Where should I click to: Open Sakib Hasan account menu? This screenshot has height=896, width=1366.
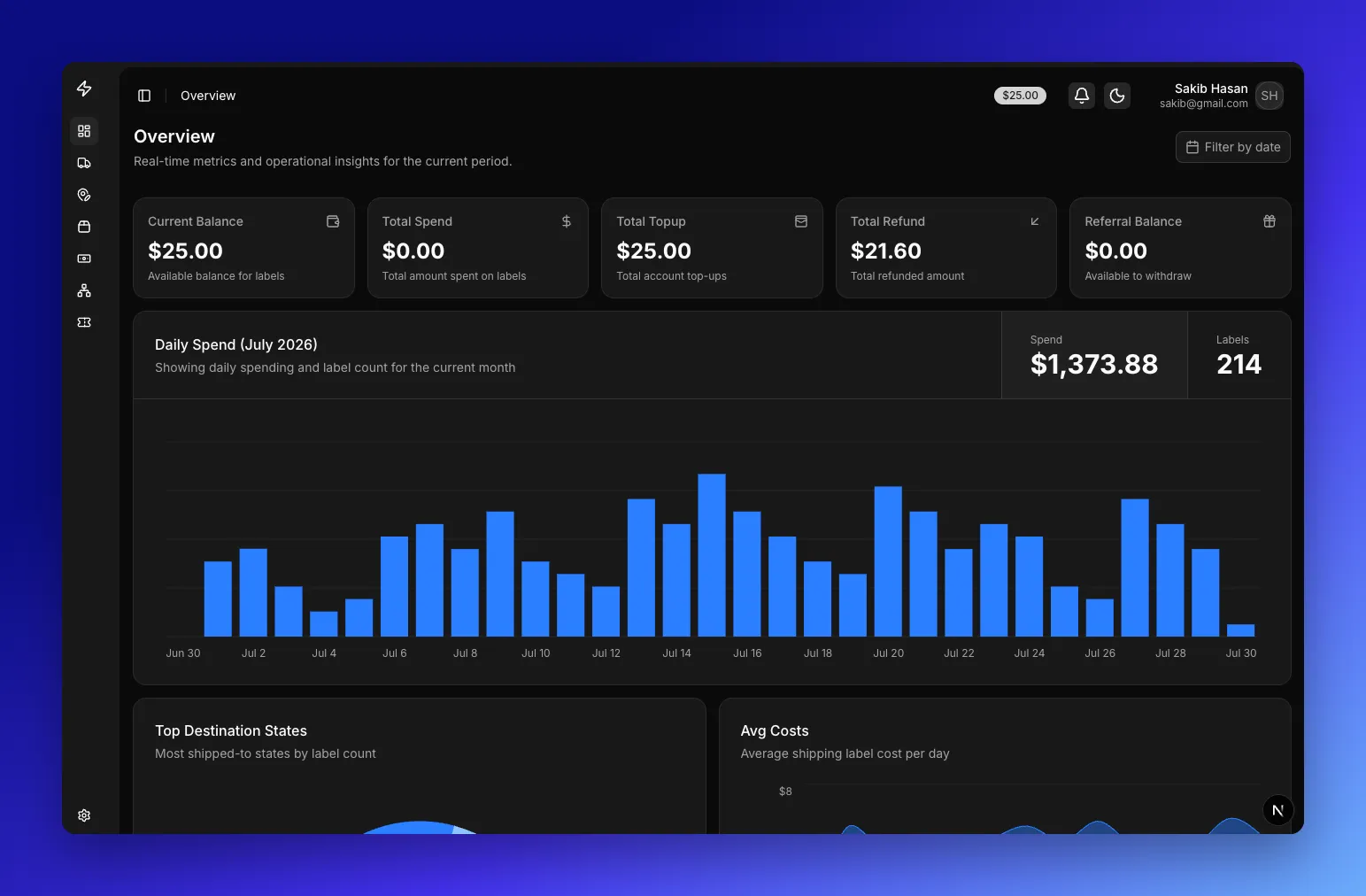(x=1222, y=96)
